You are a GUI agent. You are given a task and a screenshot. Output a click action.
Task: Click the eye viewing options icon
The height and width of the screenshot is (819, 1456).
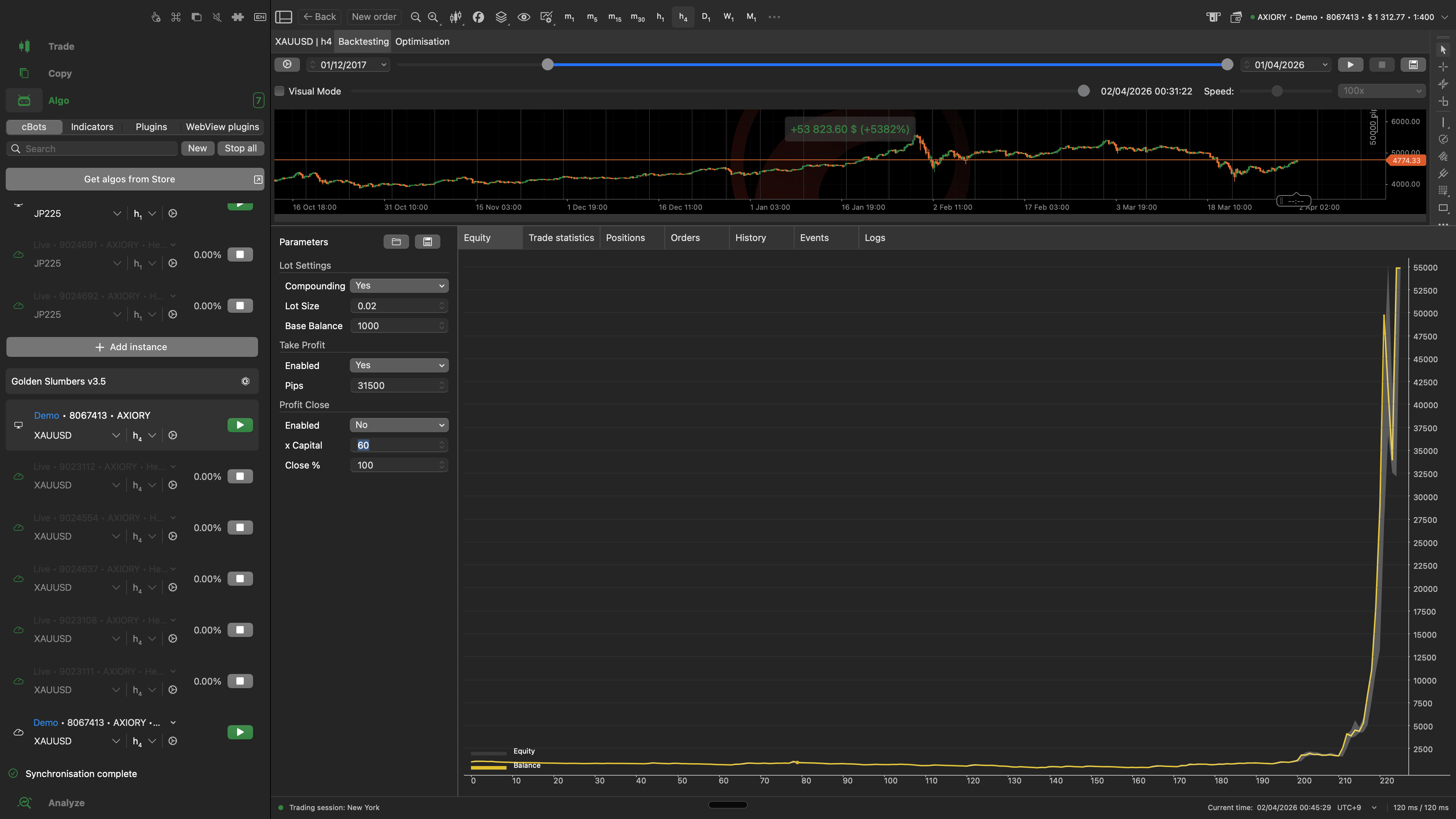[x=524, y=17]
